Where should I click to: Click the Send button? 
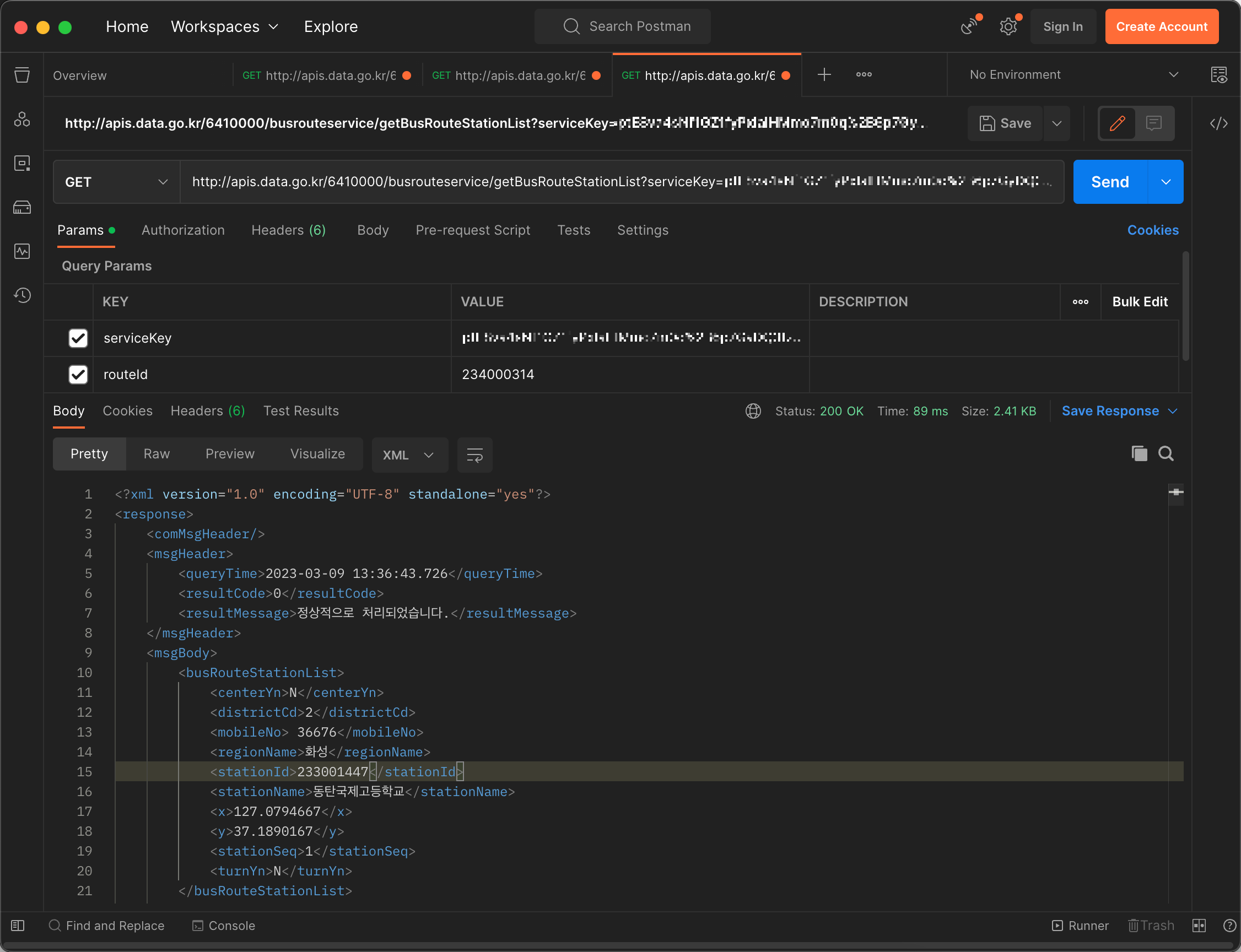[1109, 182]
